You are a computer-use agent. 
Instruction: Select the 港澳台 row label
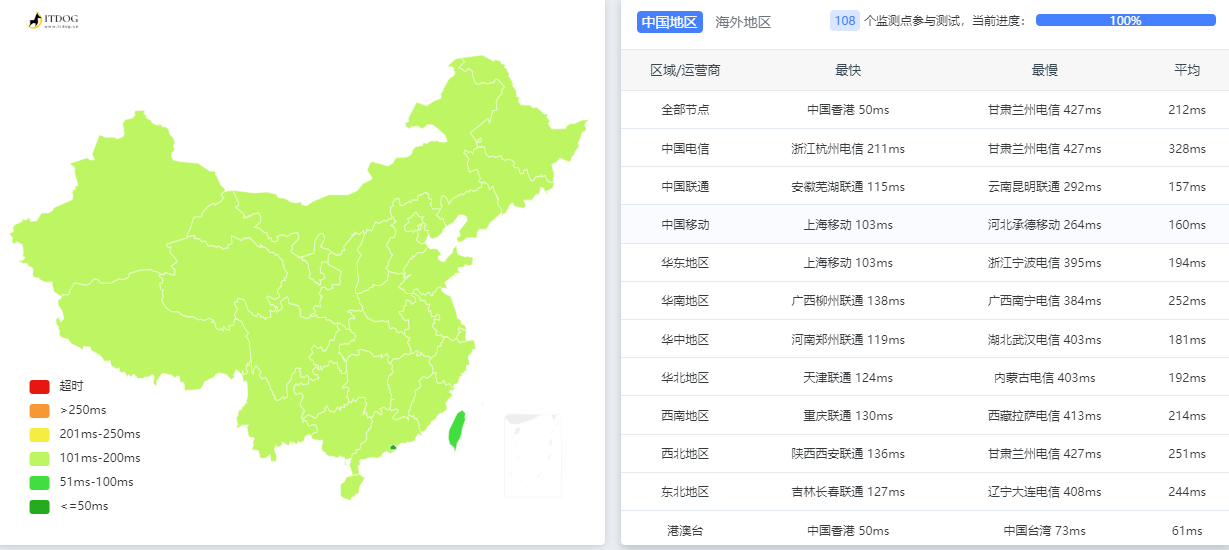point(685,530)
